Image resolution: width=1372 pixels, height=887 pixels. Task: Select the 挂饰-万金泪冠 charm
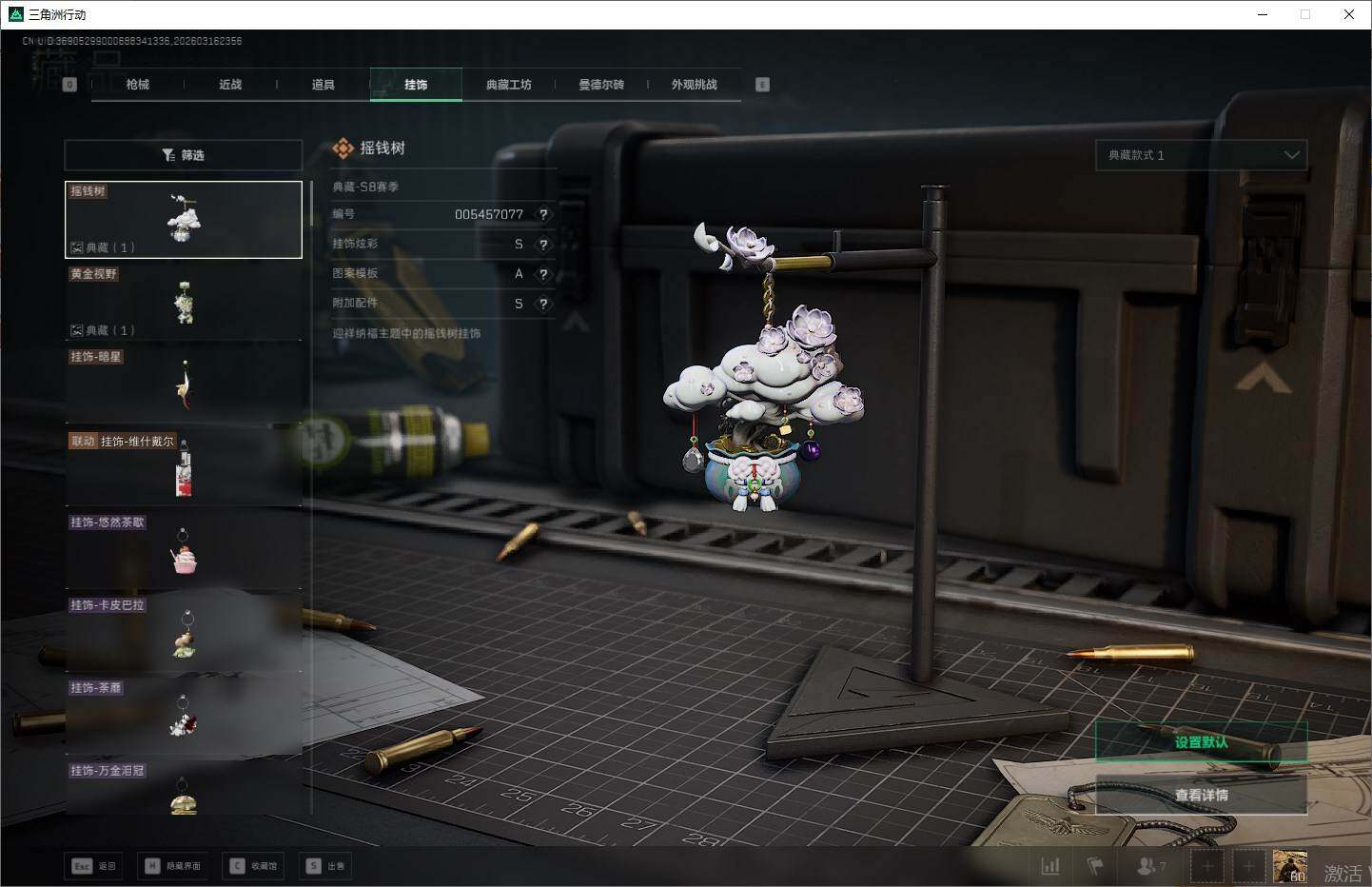(184, 788)
